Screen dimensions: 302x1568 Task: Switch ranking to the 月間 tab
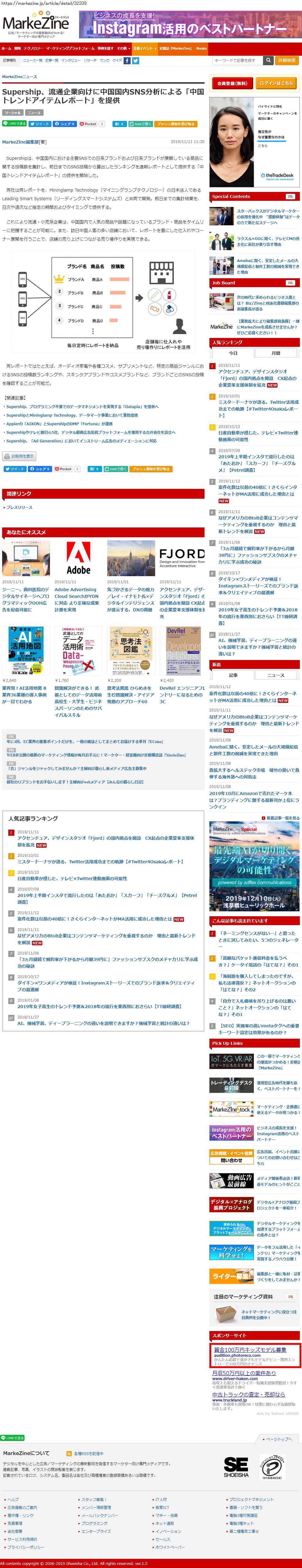276,353
